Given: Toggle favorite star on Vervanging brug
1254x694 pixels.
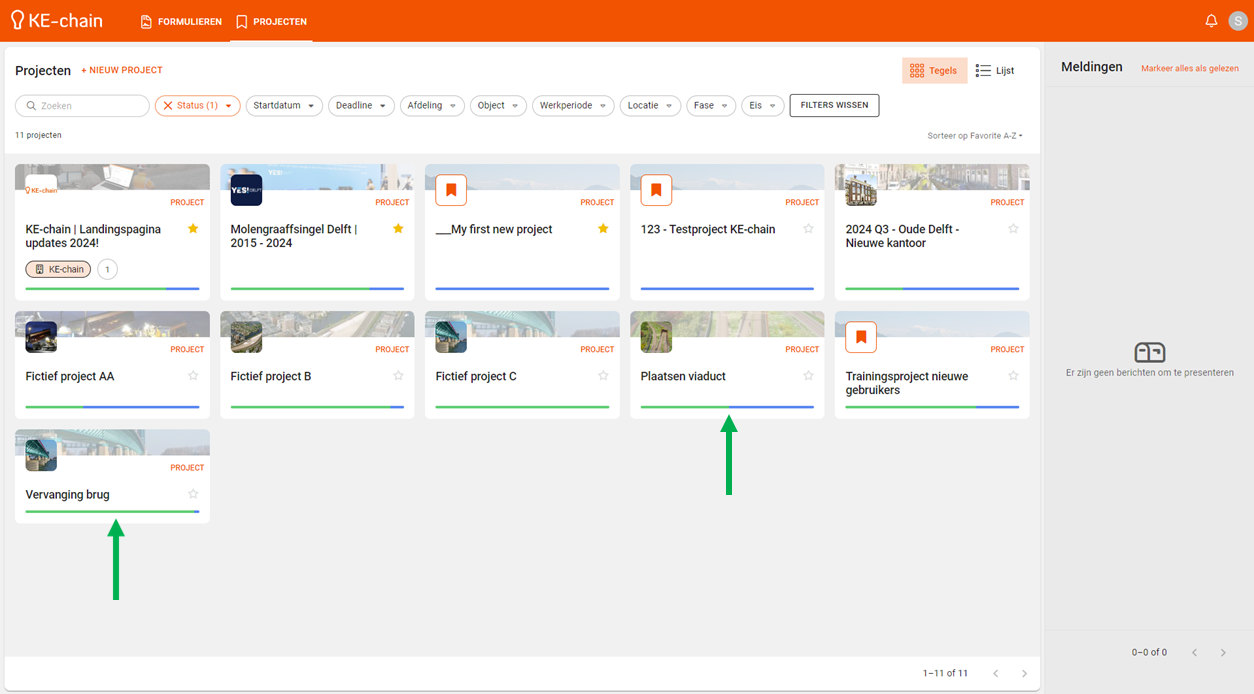Looking at the screenshot, I should coord(193,494).
